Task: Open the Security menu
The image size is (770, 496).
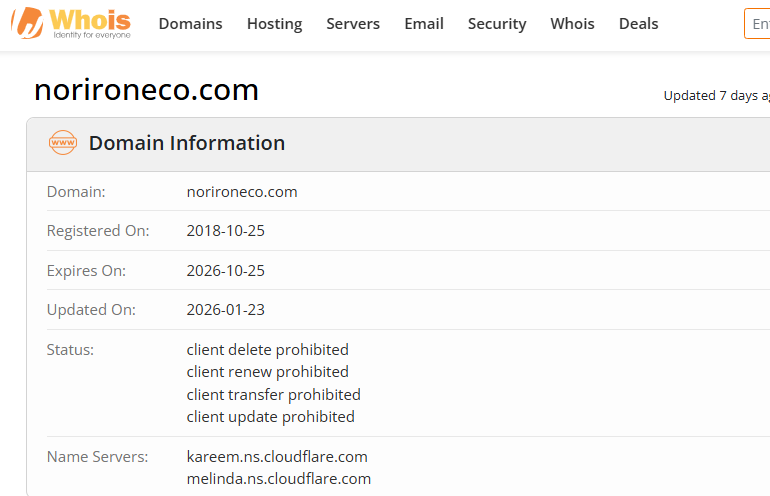Action: coord(497,24)
